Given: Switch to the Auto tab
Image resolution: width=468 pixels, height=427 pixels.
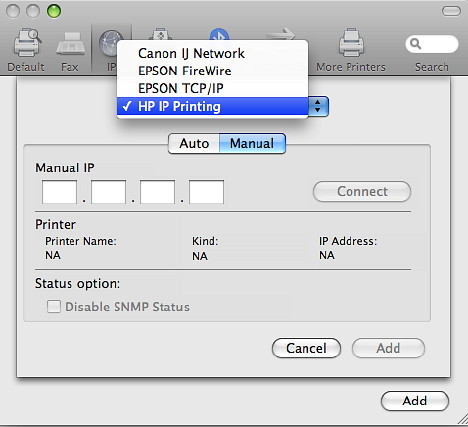Looking at the screenshot, I should 194,143.
